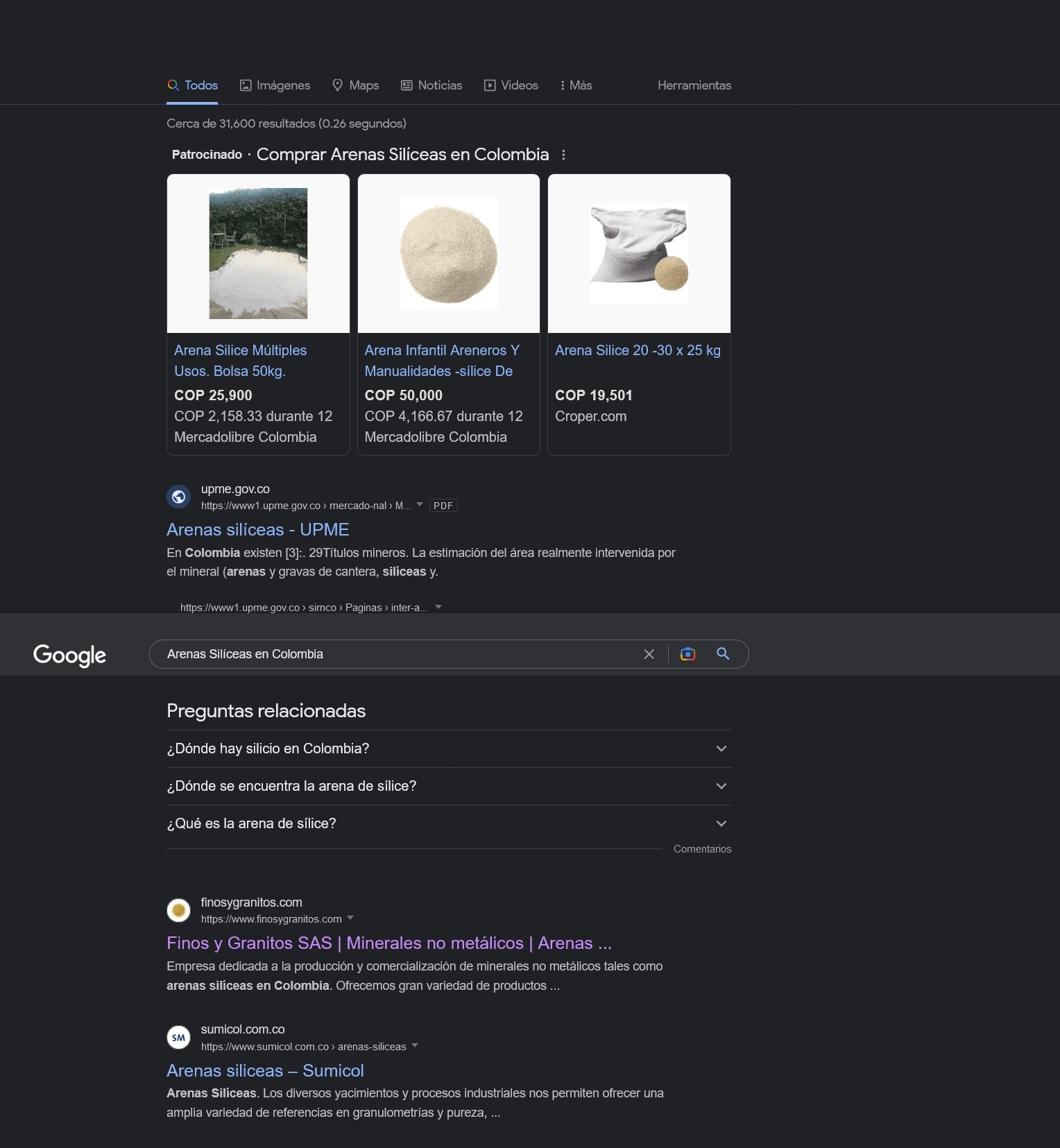This screenshot has height=1148, width=1060.
Task: View the white sand bag product image
Action: click(639, 253)
